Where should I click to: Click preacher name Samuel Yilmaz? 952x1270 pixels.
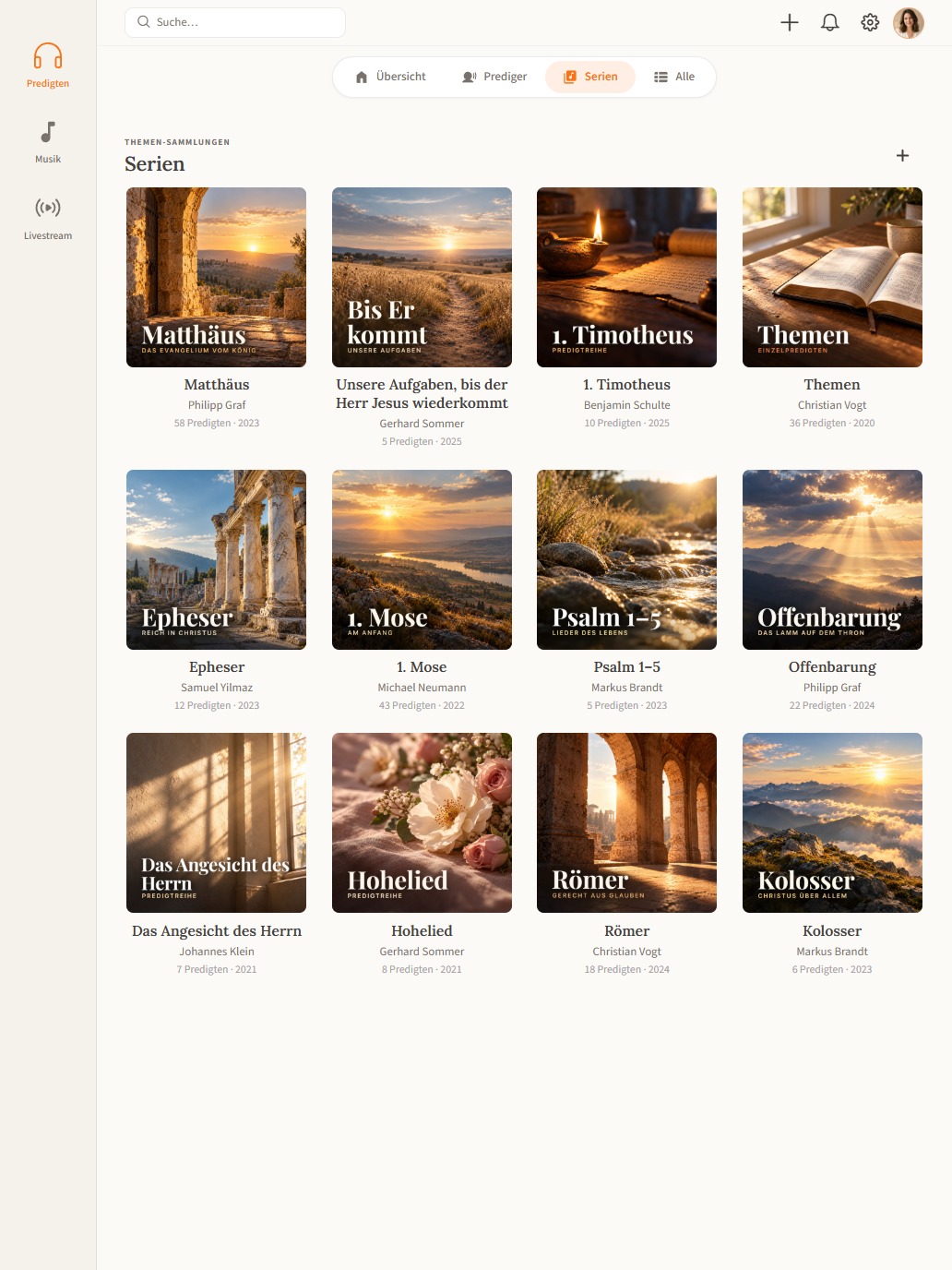pyautogui.click(x=217, y=688)
